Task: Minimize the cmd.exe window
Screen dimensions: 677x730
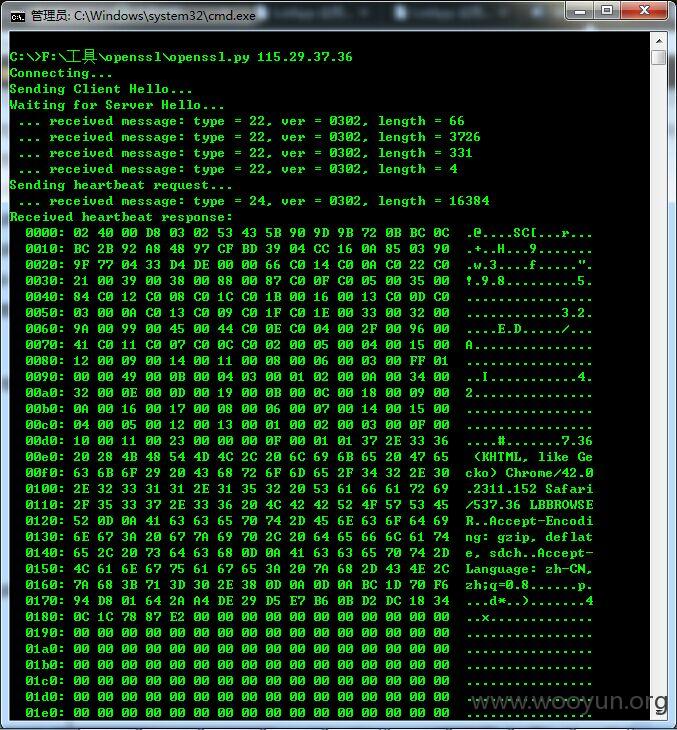Action: (x=580, y=11)
